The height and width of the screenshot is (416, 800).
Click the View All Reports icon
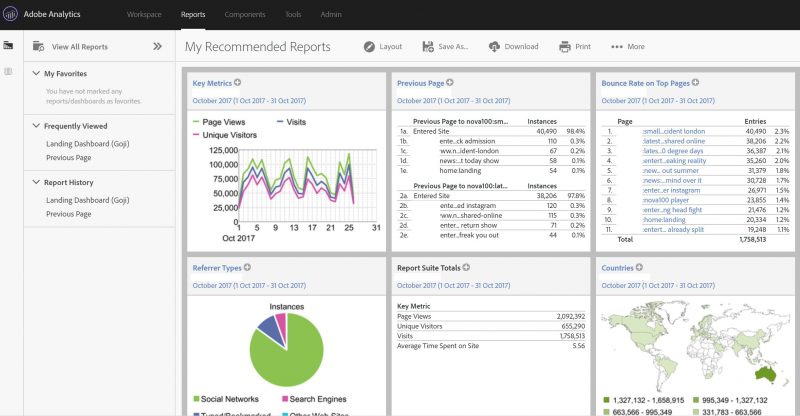tap(38, 46)
